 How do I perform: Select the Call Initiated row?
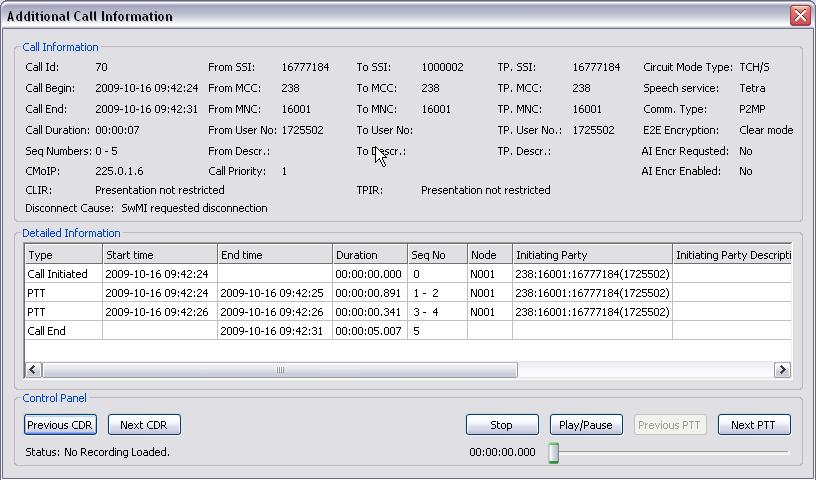pos(408,274)
